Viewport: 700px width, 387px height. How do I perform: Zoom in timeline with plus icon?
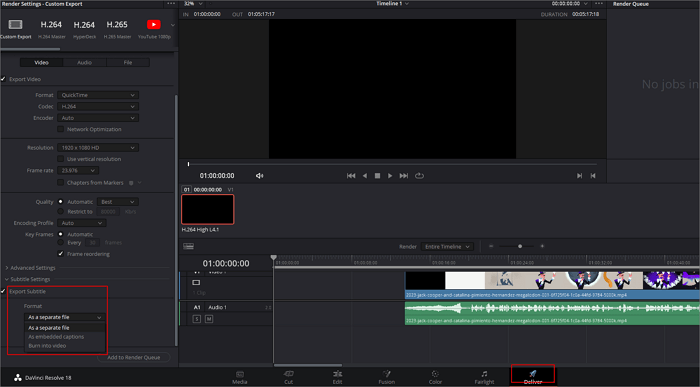[x=542, y=246]
